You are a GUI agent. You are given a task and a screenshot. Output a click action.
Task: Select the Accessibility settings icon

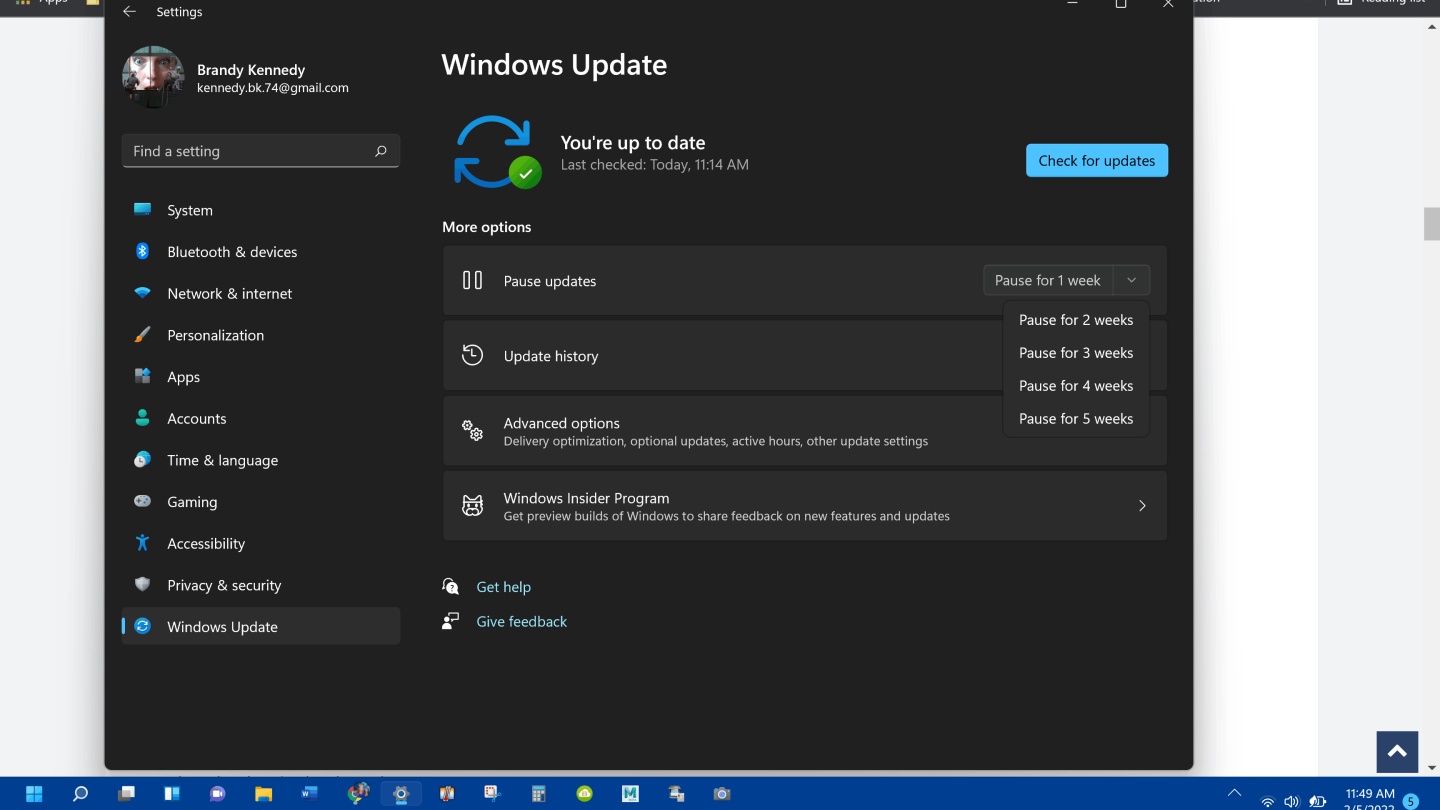click(142, 543)
